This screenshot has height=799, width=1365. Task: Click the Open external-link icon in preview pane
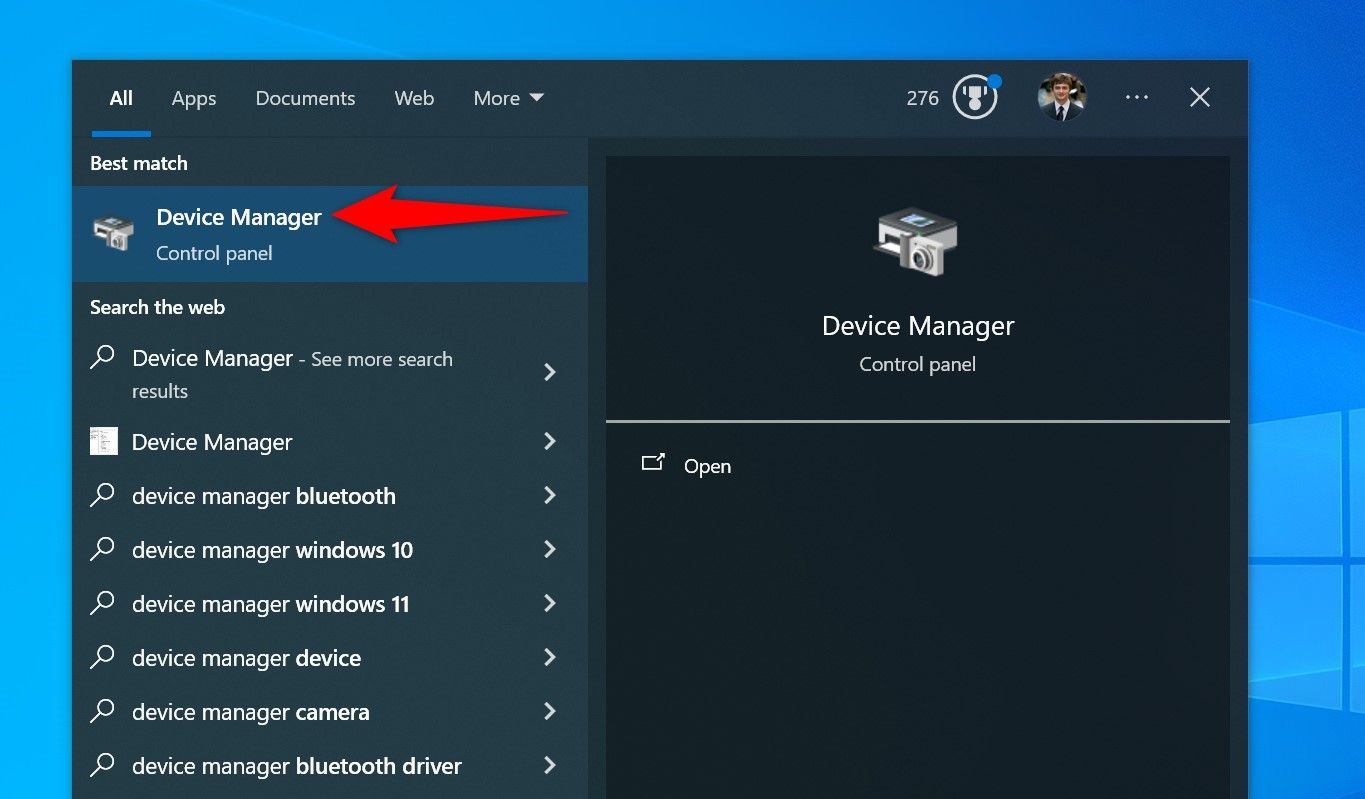(x=653, y=463)
